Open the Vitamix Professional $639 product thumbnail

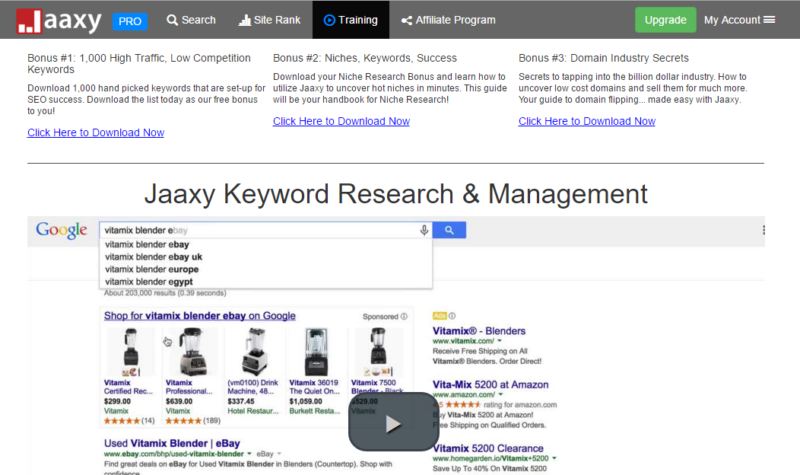[x=192, y=353]
